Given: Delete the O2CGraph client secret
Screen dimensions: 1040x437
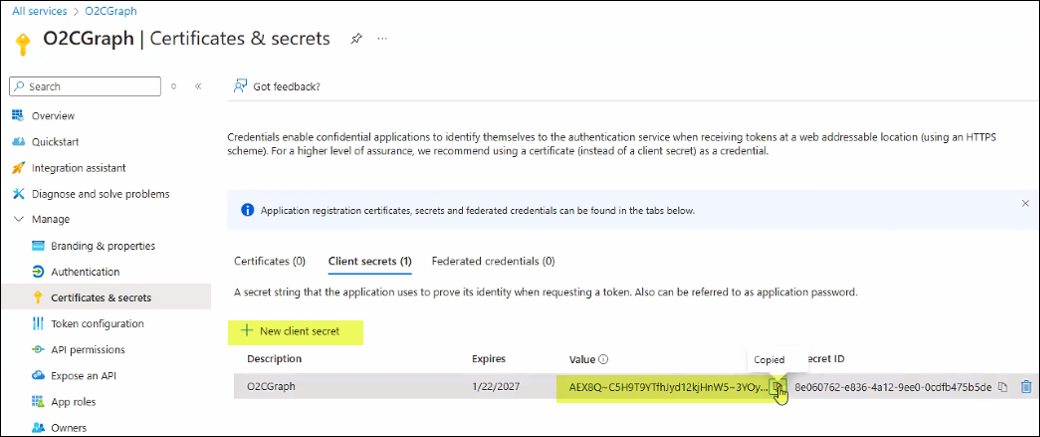Looking at the screenshot, I should (1025, 387).
